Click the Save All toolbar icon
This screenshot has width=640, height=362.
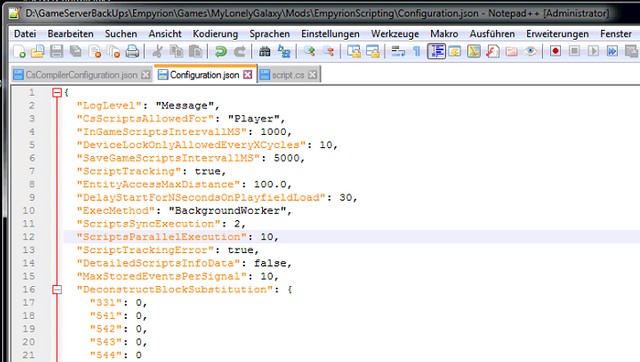(76, 51)
